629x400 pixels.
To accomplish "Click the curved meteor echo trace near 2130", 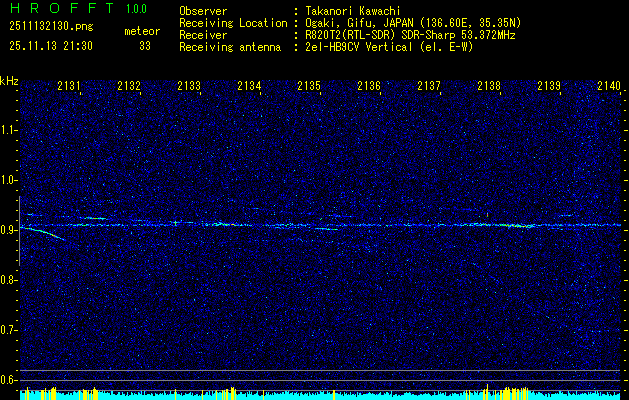I will (x=42, y=233).
